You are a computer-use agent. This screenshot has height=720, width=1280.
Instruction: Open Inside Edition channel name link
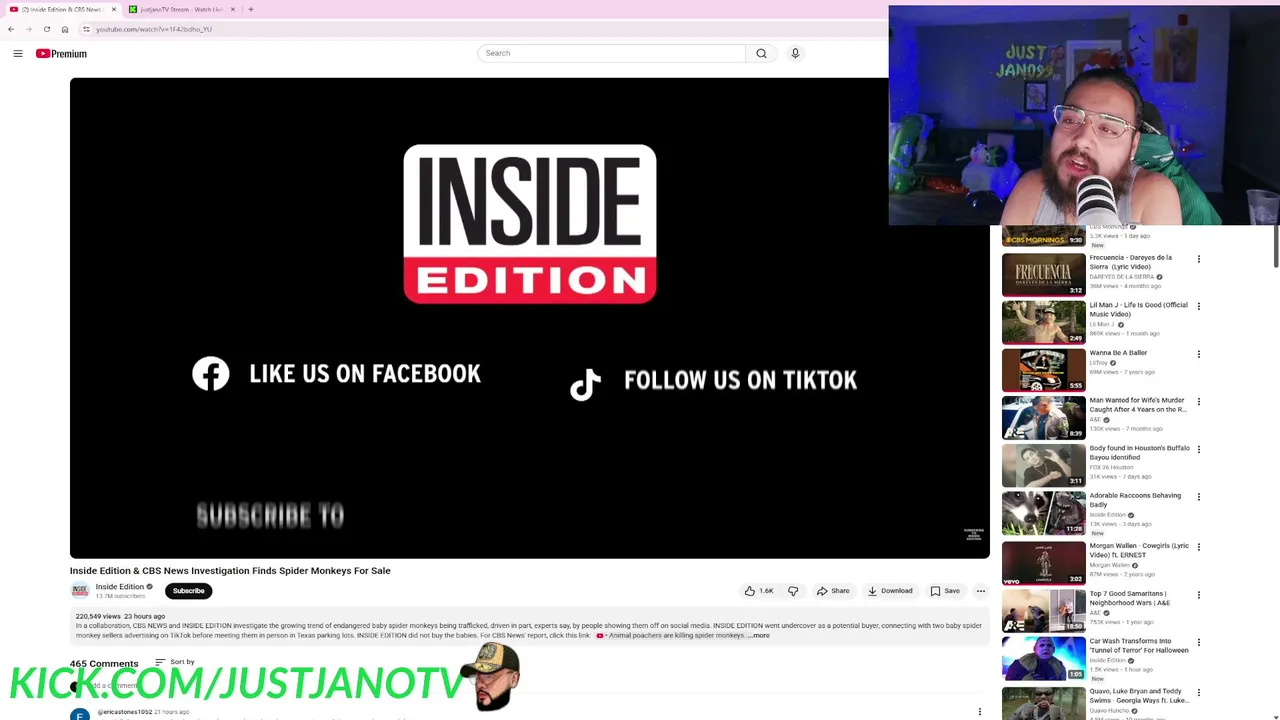coord(120,587)
